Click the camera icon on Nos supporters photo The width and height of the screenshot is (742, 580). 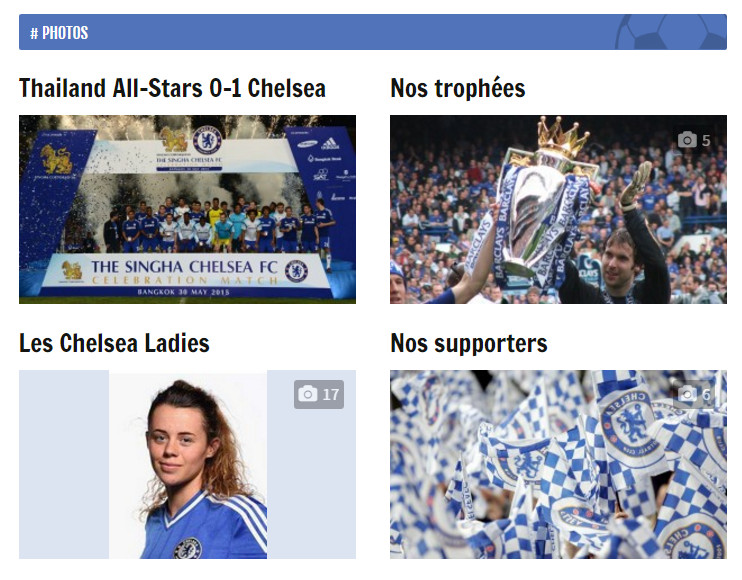point(687,394)
